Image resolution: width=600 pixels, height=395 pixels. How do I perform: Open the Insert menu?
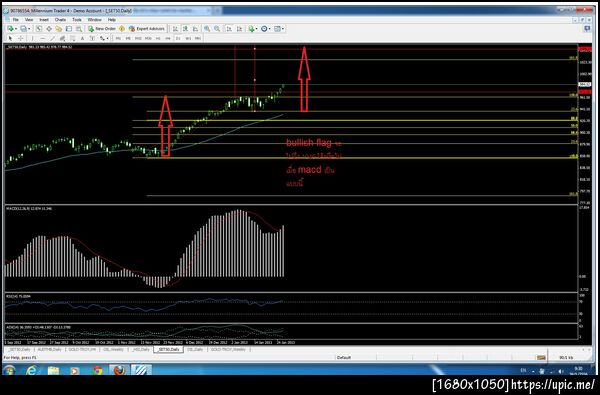click(x=44, y=20)
